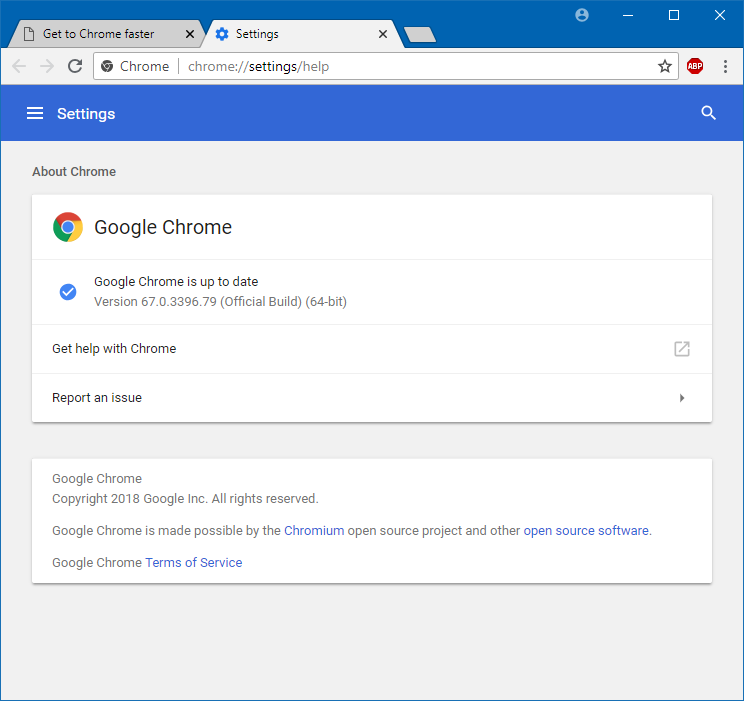Image resolution: width=744 pixels, height=701 pixels.
Task: Open Get help with Chrome external link
Action: click(682, 349)
